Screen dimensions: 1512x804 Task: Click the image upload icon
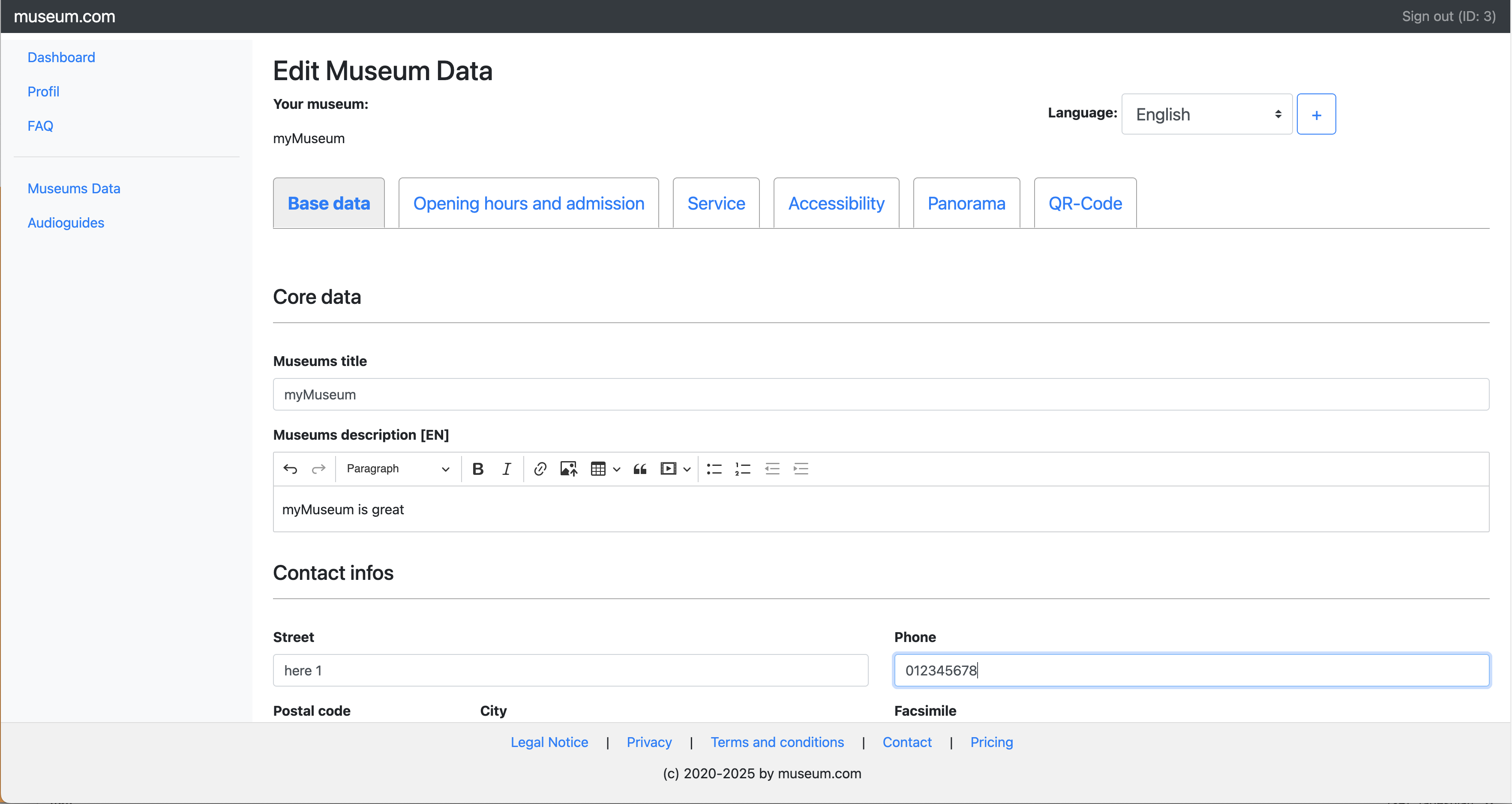[x=569, y=469]
